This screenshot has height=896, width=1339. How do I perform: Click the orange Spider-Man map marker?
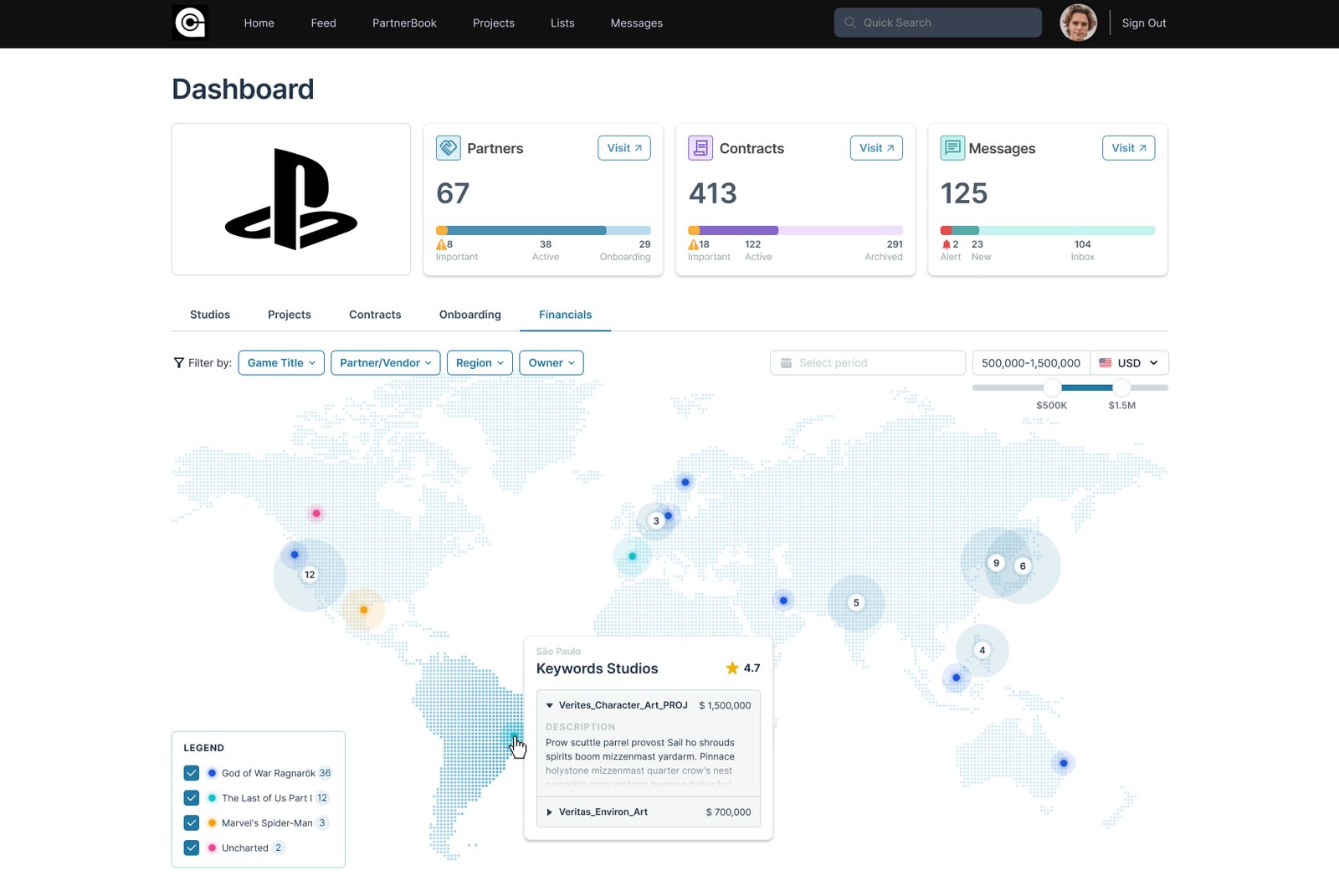click(364, 610)
